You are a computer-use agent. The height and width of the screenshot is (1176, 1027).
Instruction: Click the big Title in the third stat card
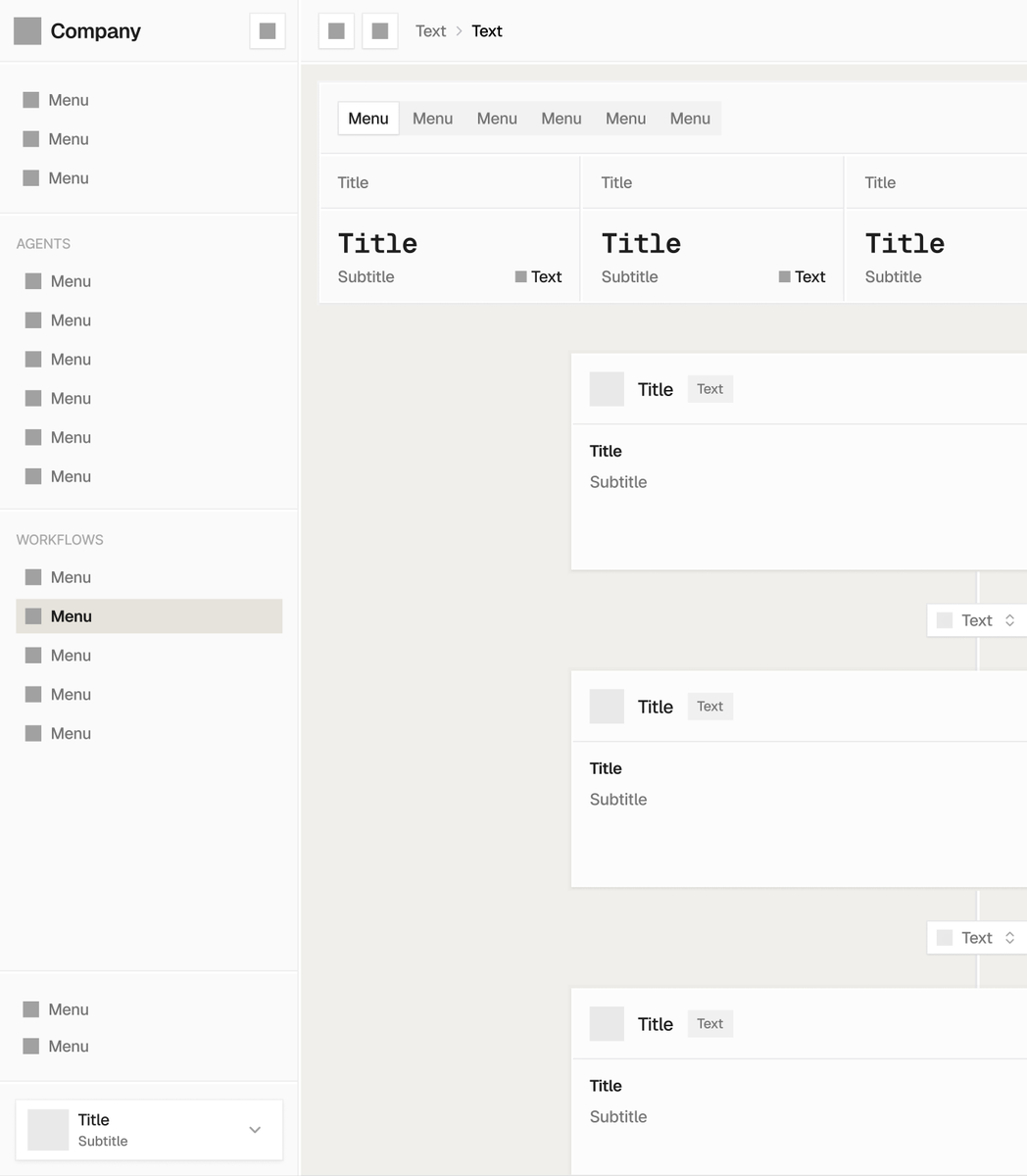(x=905, y=243)
